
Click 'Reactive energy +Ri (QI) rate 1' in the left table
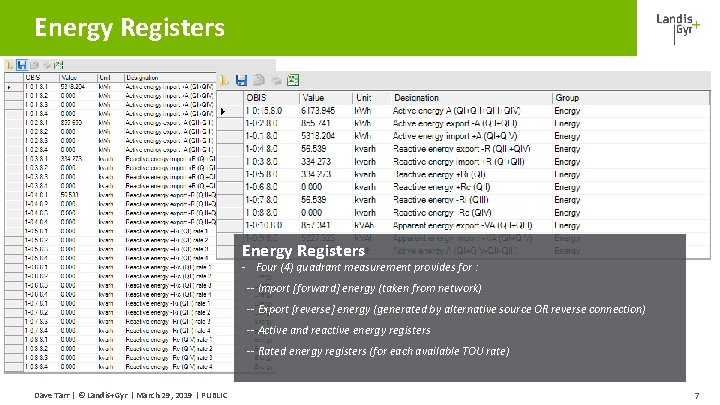click(167, 231)
